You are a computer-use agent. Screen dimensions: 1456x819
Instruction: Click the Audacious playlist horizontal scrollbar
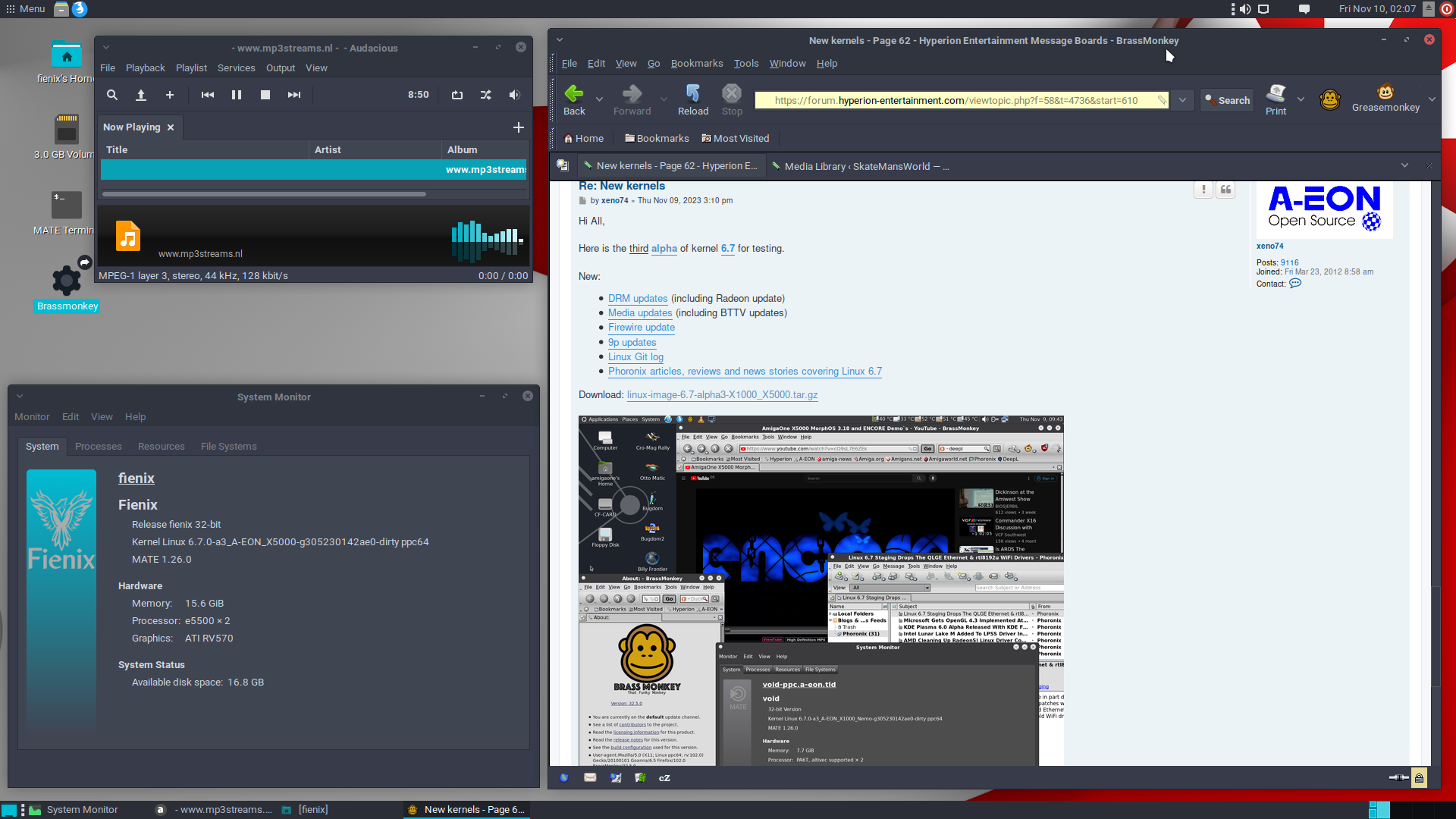pyautogui.click(x=264, y=194)
